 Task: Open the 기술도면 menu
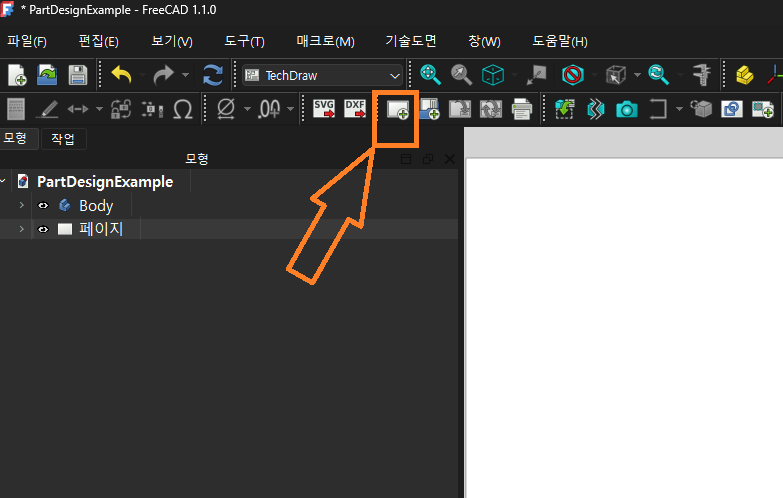[410, 41]
